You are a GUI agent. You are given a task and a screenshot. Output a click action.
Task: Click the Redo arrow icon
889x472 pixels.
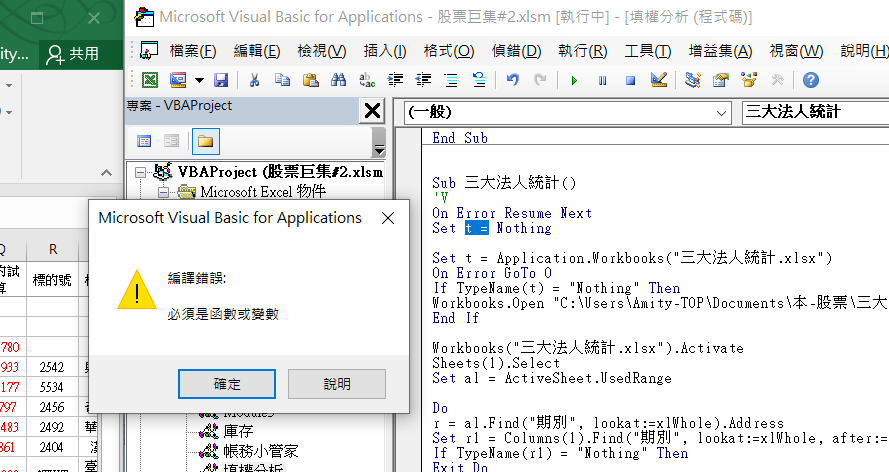(x=540, y=80)
